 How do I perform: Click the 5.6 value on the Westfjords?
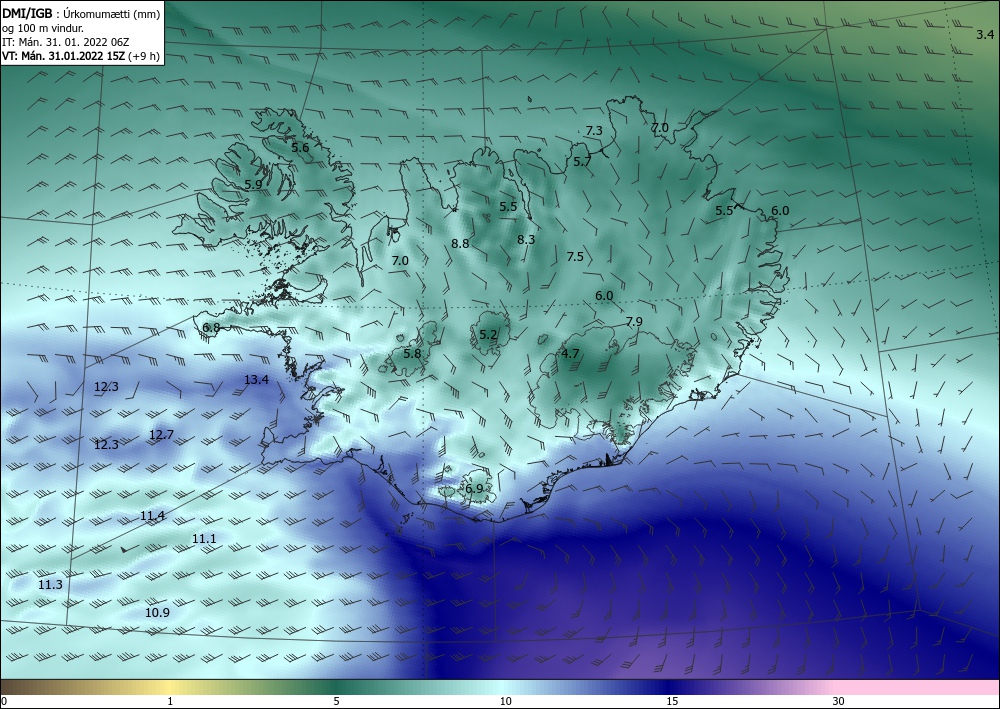[x=300, y=147]
